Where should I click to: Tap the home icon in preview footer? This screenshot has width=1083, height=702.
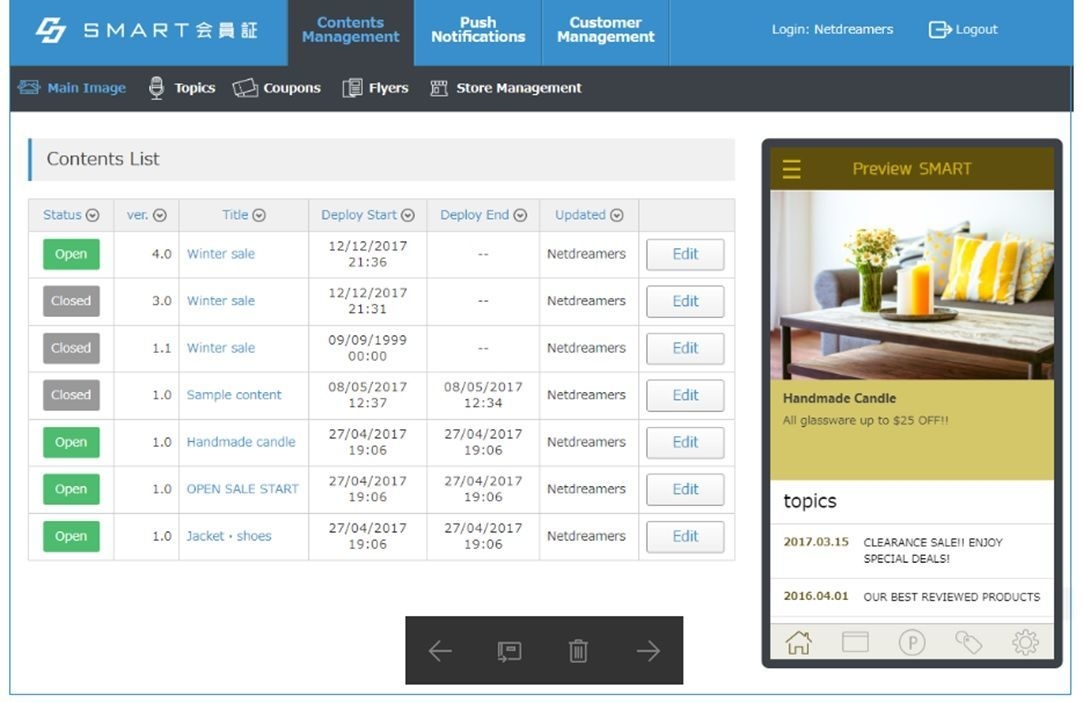pyautogui.click(x=798, y=642)
